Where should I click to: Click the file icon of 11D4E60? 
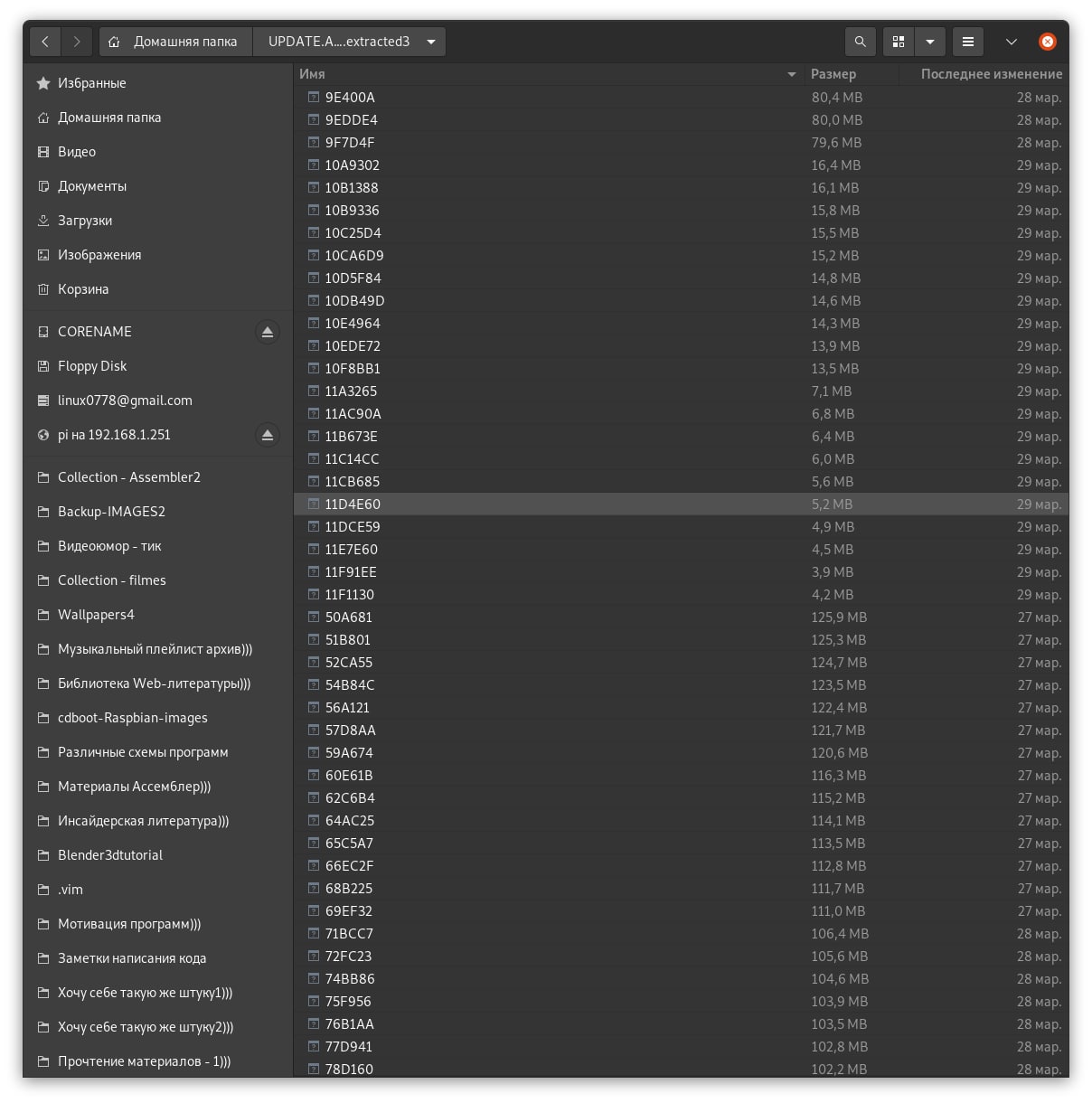coord(314,504)
